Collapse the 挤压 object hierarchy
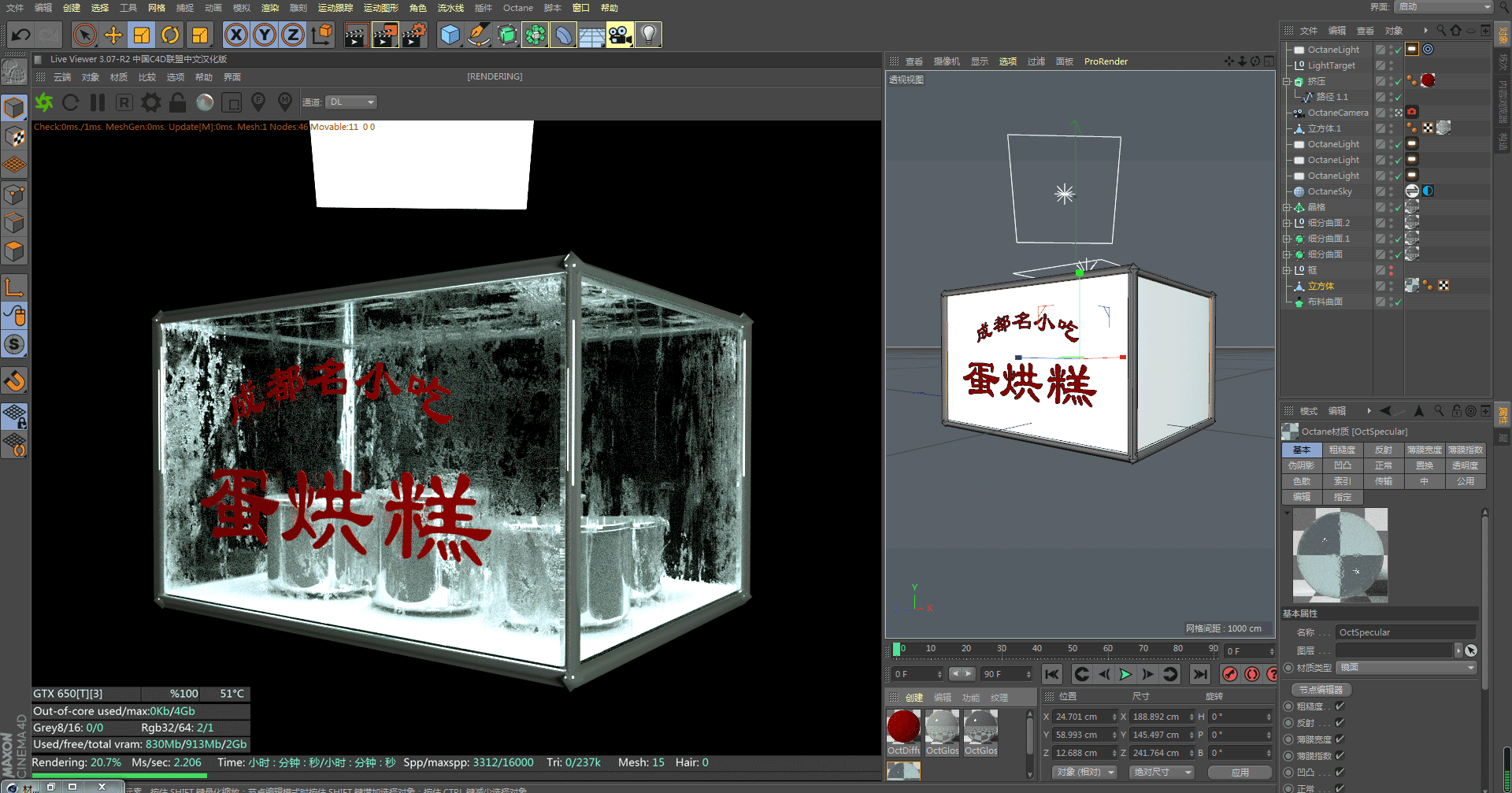 point(1286,81)
